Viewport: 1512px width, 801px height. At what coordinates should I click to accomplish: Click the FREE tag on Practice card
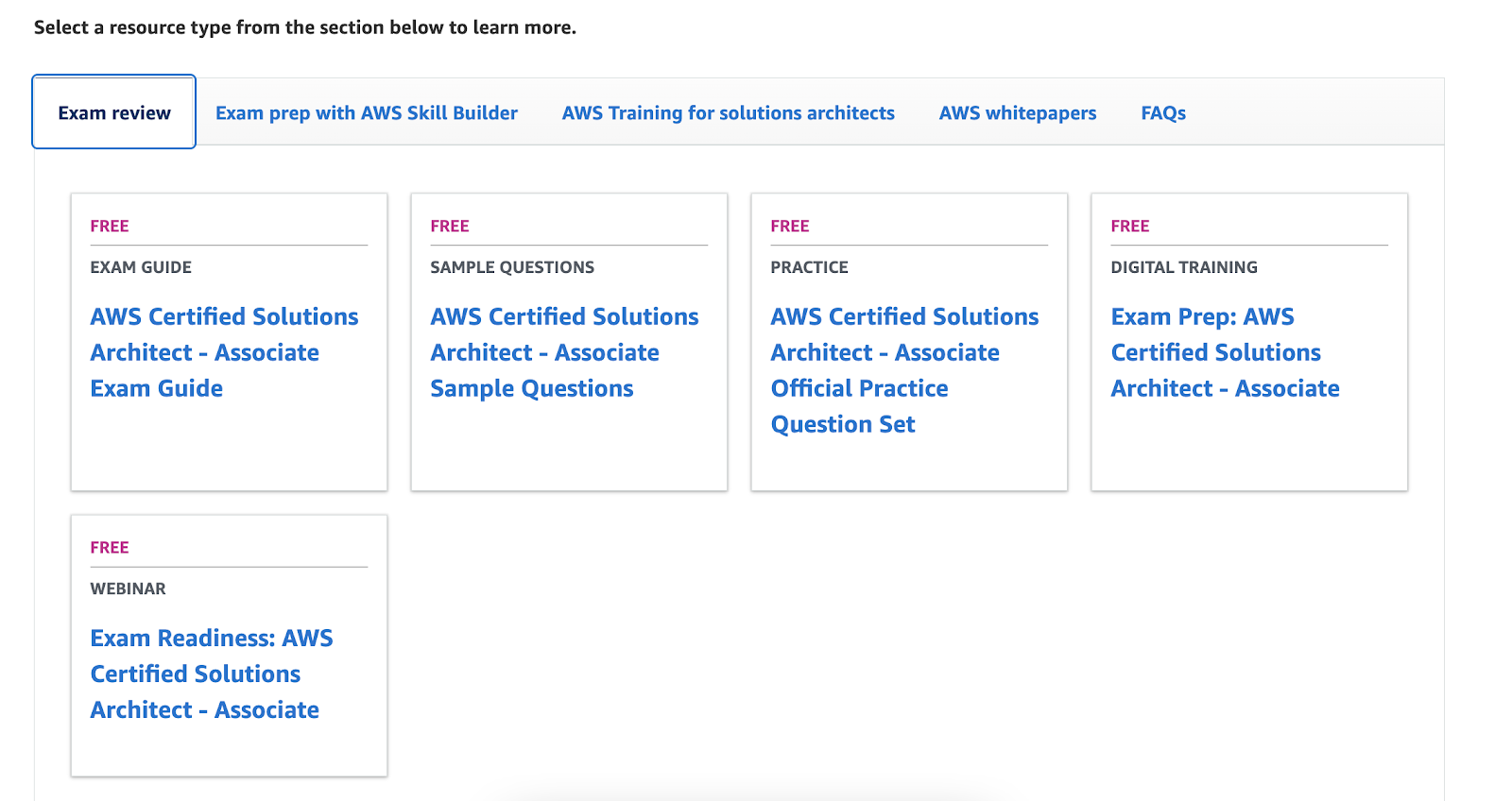pyautogui.click(x=790, y=226)
